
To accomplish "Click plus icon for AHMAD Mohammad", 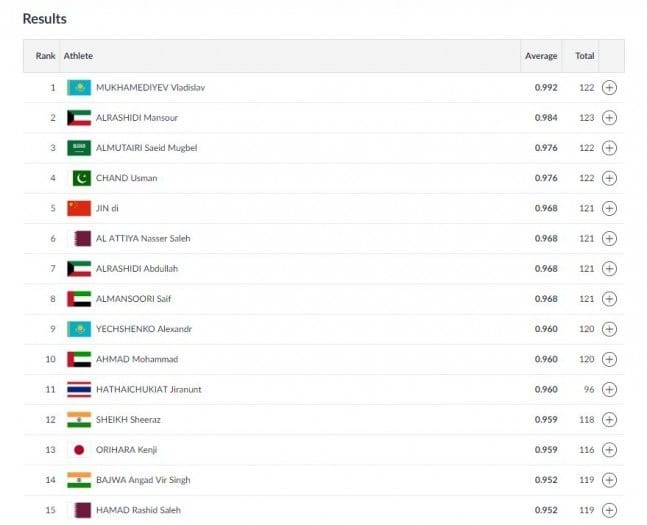I will click(x=609, y=359).
